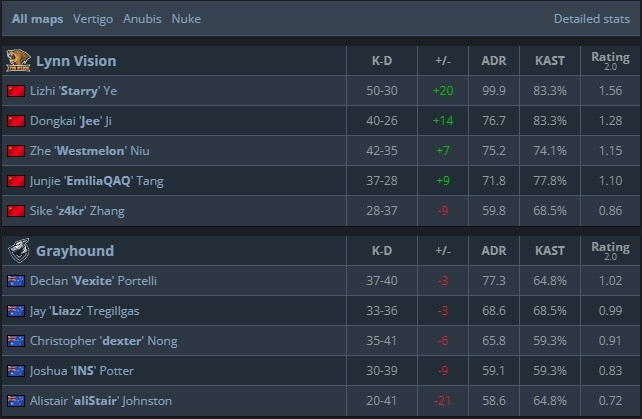The width and height of the screenshot is (642, 419).
Task: Switch to the Vertigo map tab
Action: (93, 19)
